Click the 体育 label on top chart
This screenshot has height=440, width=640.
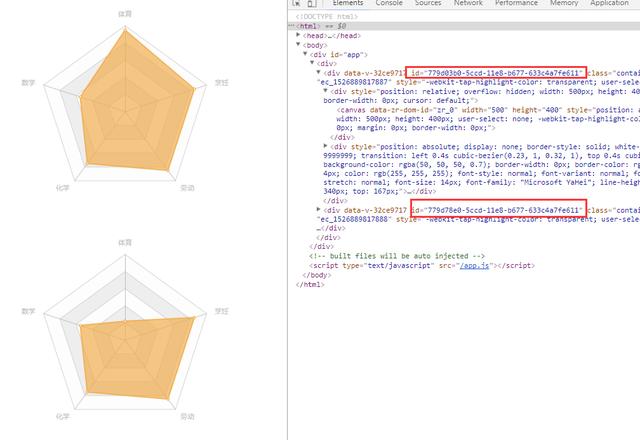tap(125, 14)
